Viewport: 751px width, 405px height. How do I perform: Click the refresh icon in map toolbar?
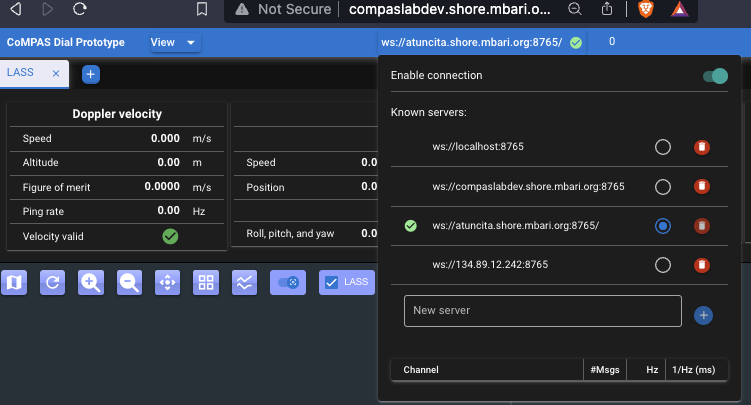pyautogui.click(x=53, y=283)
